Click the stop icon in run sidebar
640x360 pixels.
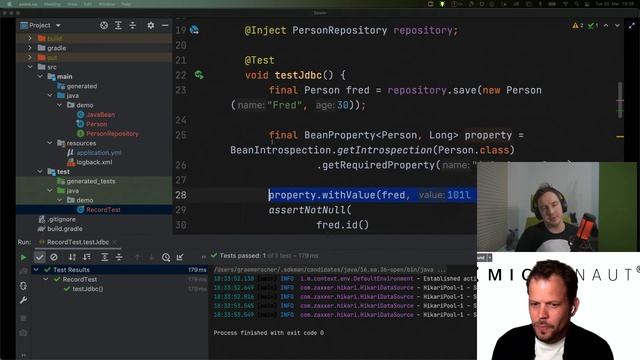(x=23, y=318)
